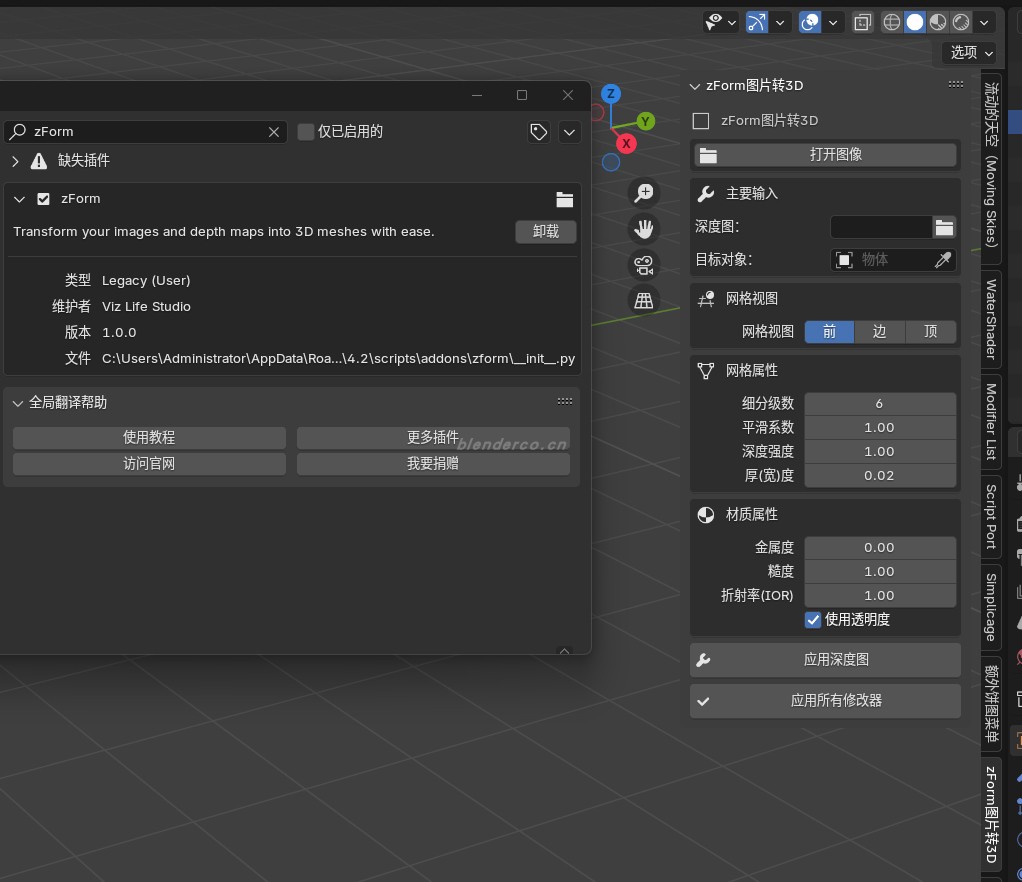Expand the 缺失插件 section
The height and width of the screenshot is (882, 1022).
click(x=16, y=161)
